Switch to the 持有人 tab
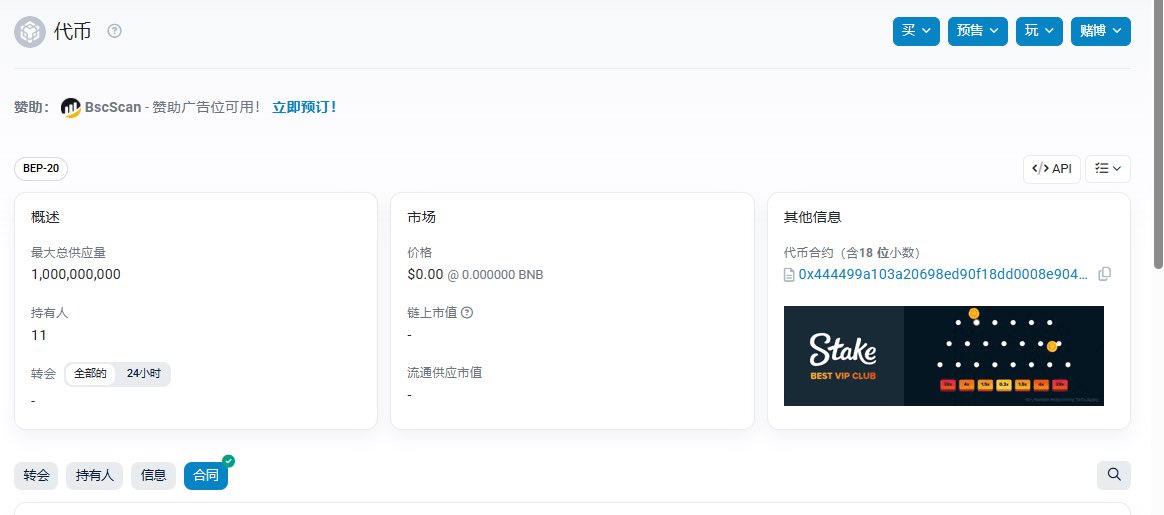The width and height of the screenshot is (1164, 515). click(95, 476)
